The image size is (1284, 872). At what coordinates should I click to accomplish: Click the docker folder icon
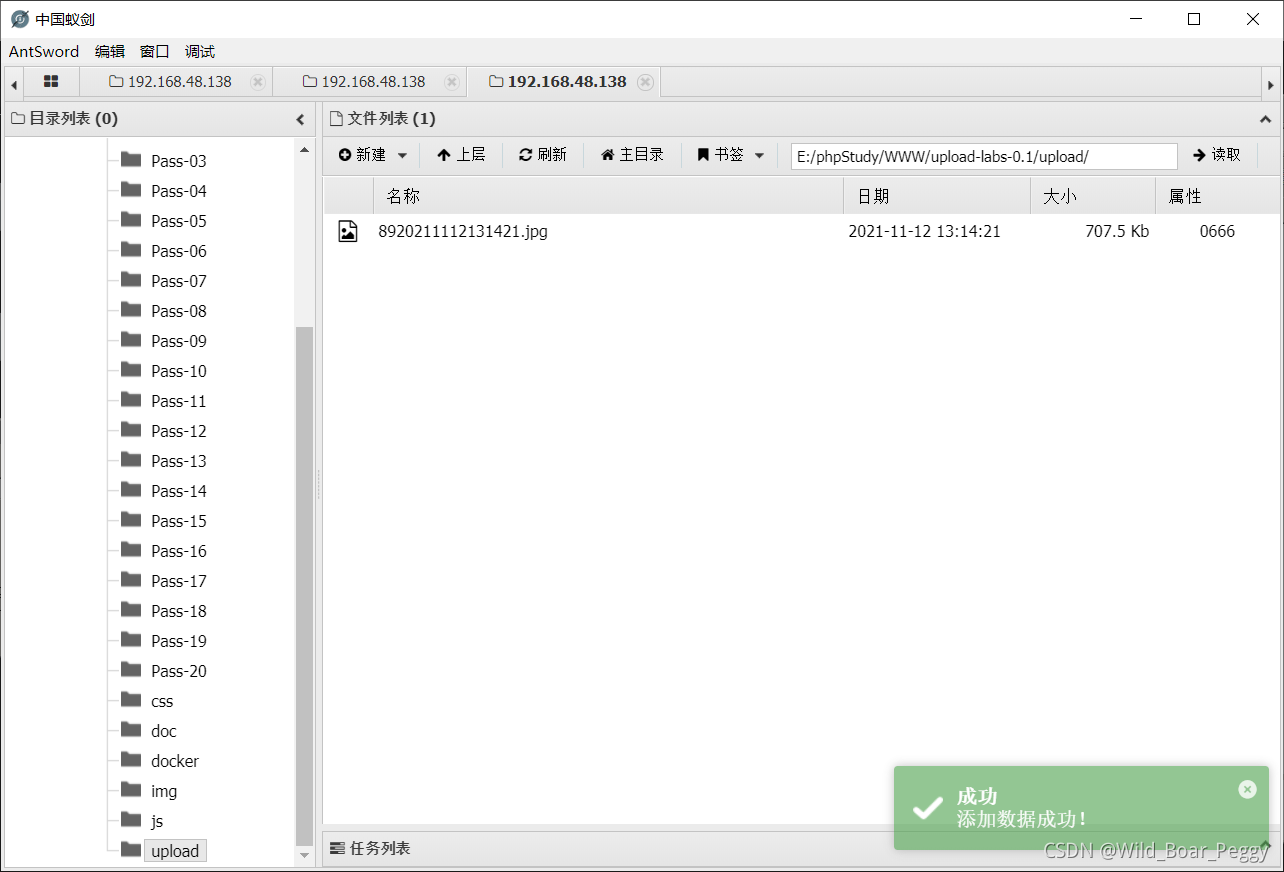pyautogui.click(x=131, y=759)
